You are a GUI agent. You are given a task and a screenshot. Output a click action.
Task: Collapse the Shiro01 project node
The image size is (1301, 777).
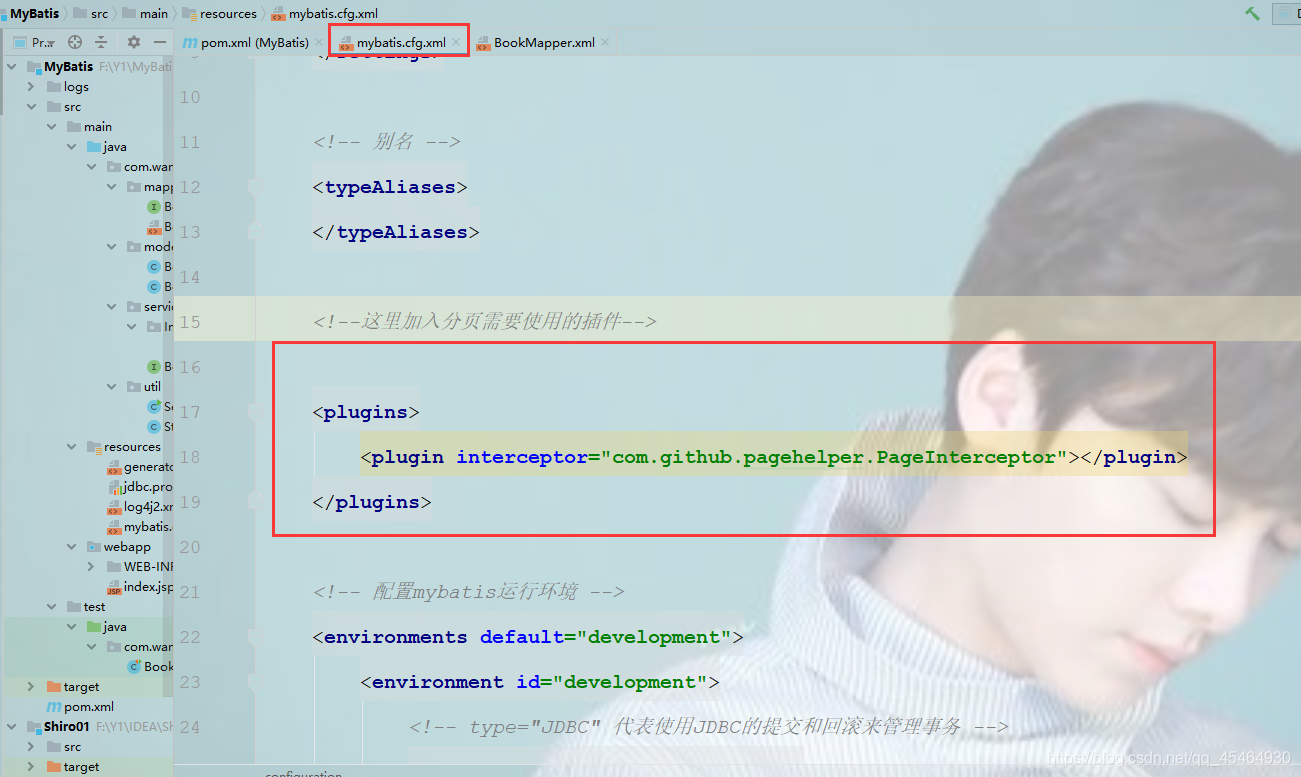click(12, 727)
